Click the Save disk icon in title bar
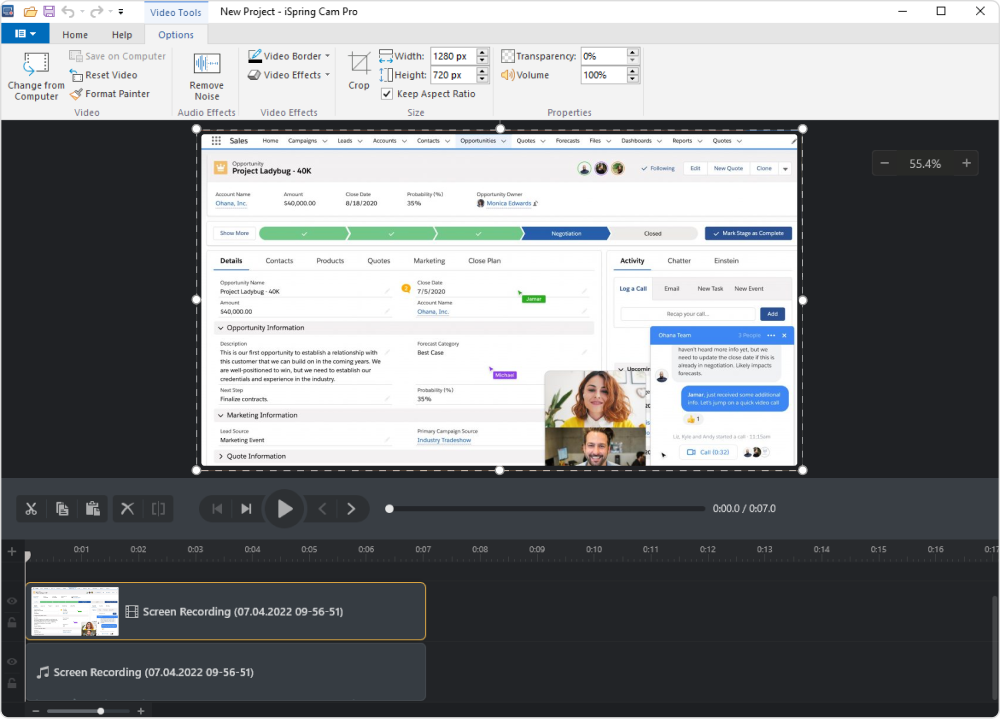The image size is (1000, 719). tap(49, 11)
